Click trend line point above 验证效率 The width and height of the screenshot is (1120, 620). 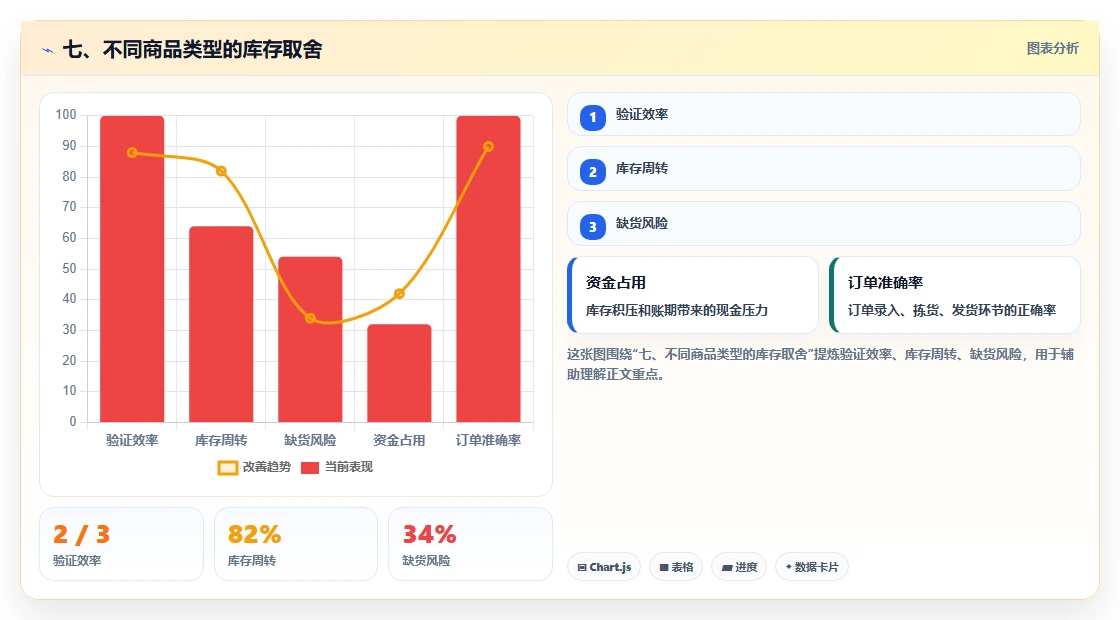(x=132, y=153)
